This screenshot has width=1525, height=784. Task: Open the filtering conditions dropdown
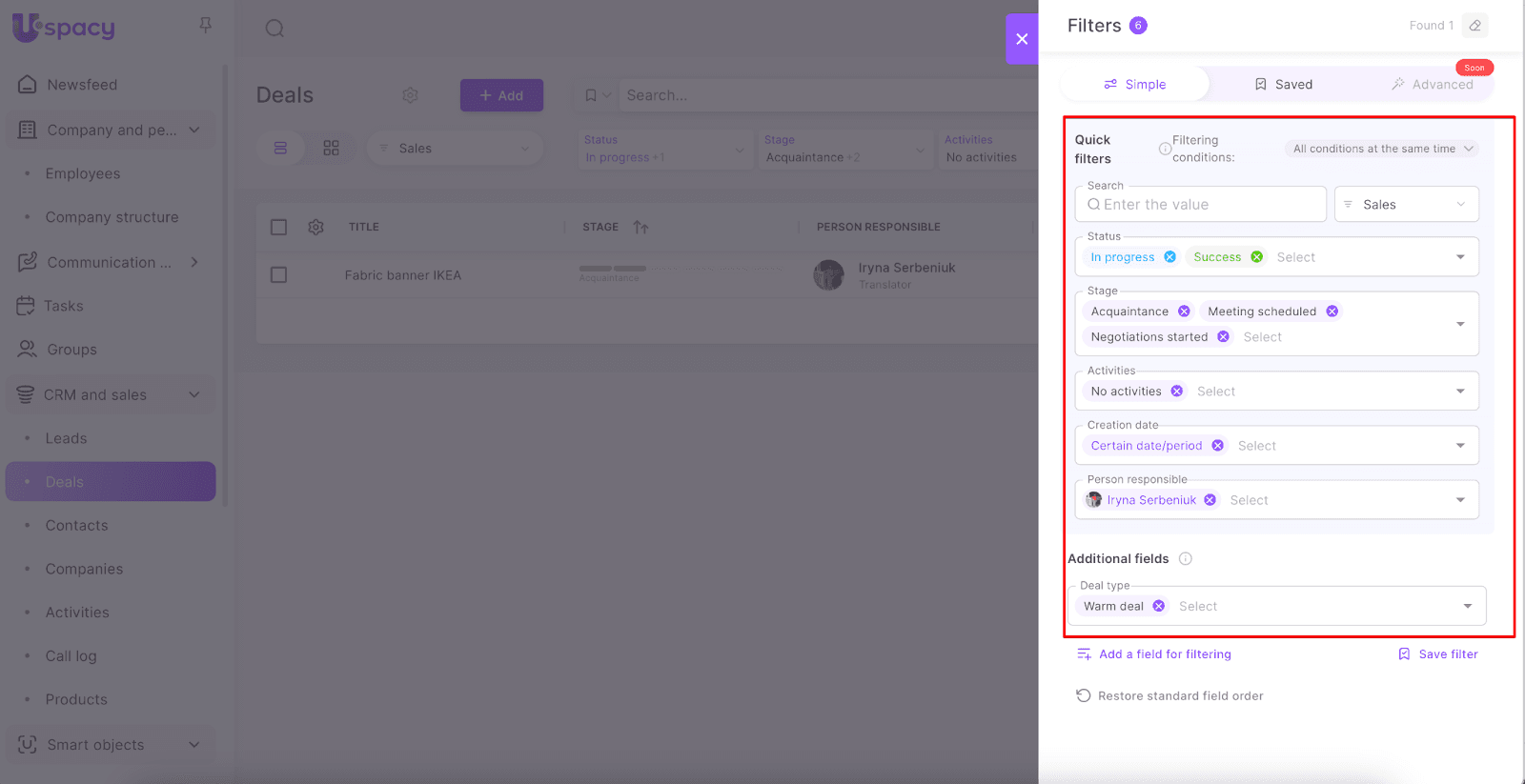1382,149
